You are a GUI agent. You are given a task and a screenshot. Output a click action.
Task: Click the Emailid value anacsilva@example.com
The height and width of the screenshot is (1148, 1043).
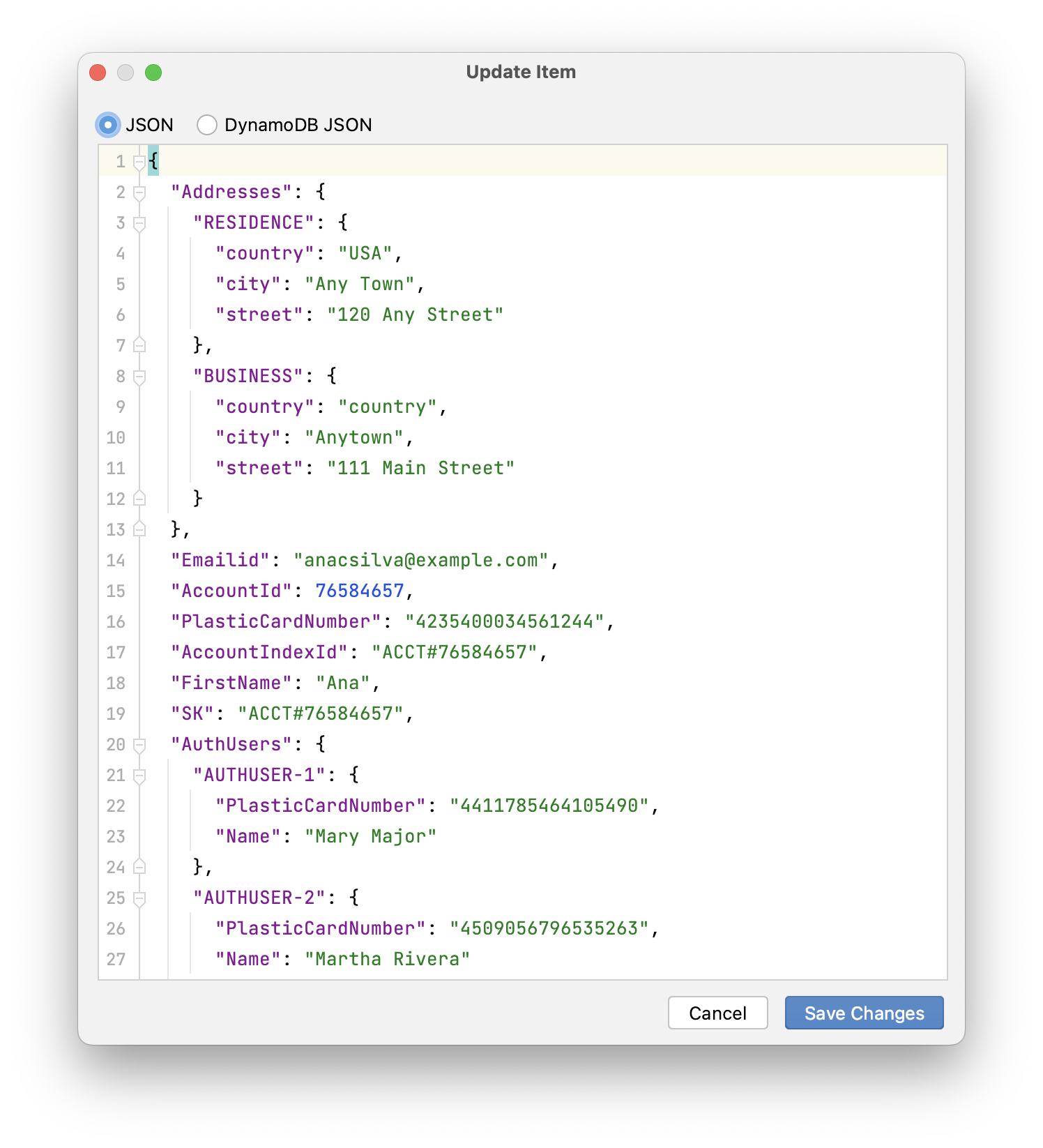tap(421, 560)
